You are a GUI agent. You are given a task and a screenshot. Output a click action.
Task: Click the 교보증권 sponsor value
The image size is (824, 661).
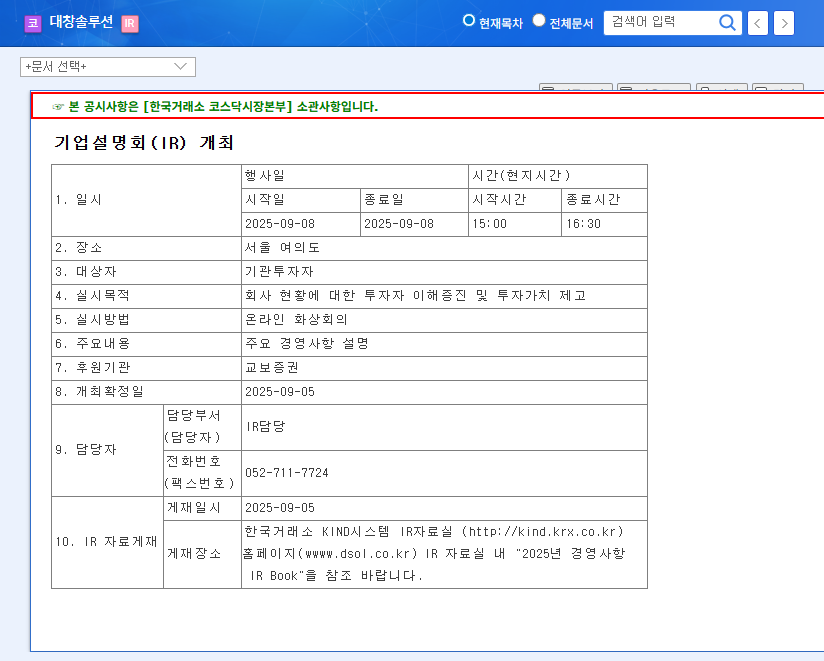[x=272, y=367]
